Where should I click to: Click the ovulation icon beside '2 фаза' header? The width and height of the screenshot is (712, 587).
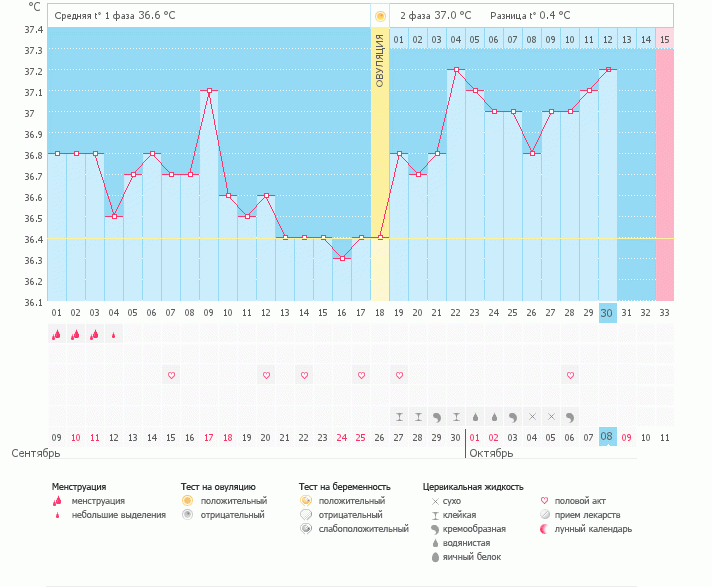(380, 16)
